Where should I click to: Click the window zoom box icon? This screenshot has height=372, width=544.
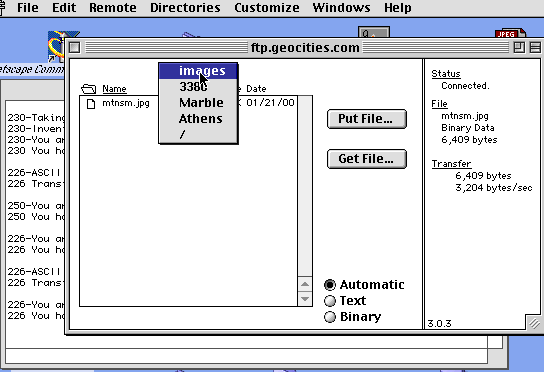pos(519,48)
